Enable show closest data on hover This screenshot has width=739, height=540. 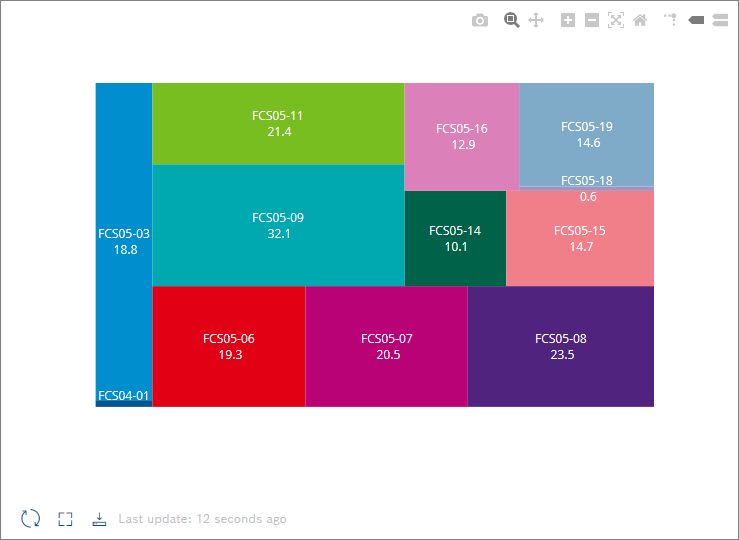pyautogui.click(x=696, y=20)
